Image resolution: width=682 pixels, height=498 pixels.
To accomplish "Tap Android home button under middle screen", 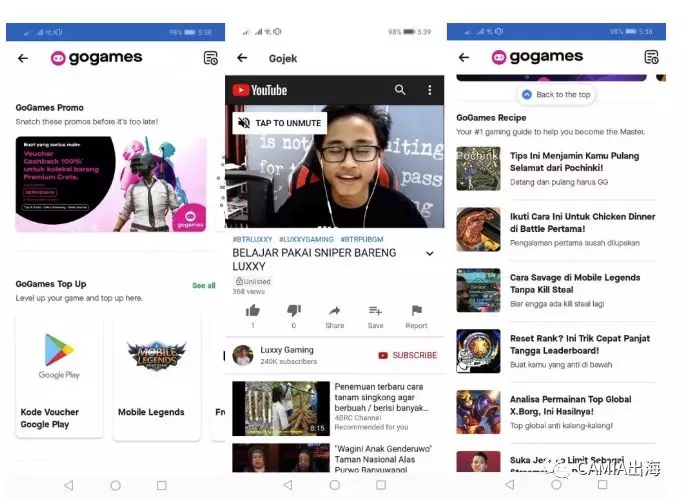I will (334, 485).
